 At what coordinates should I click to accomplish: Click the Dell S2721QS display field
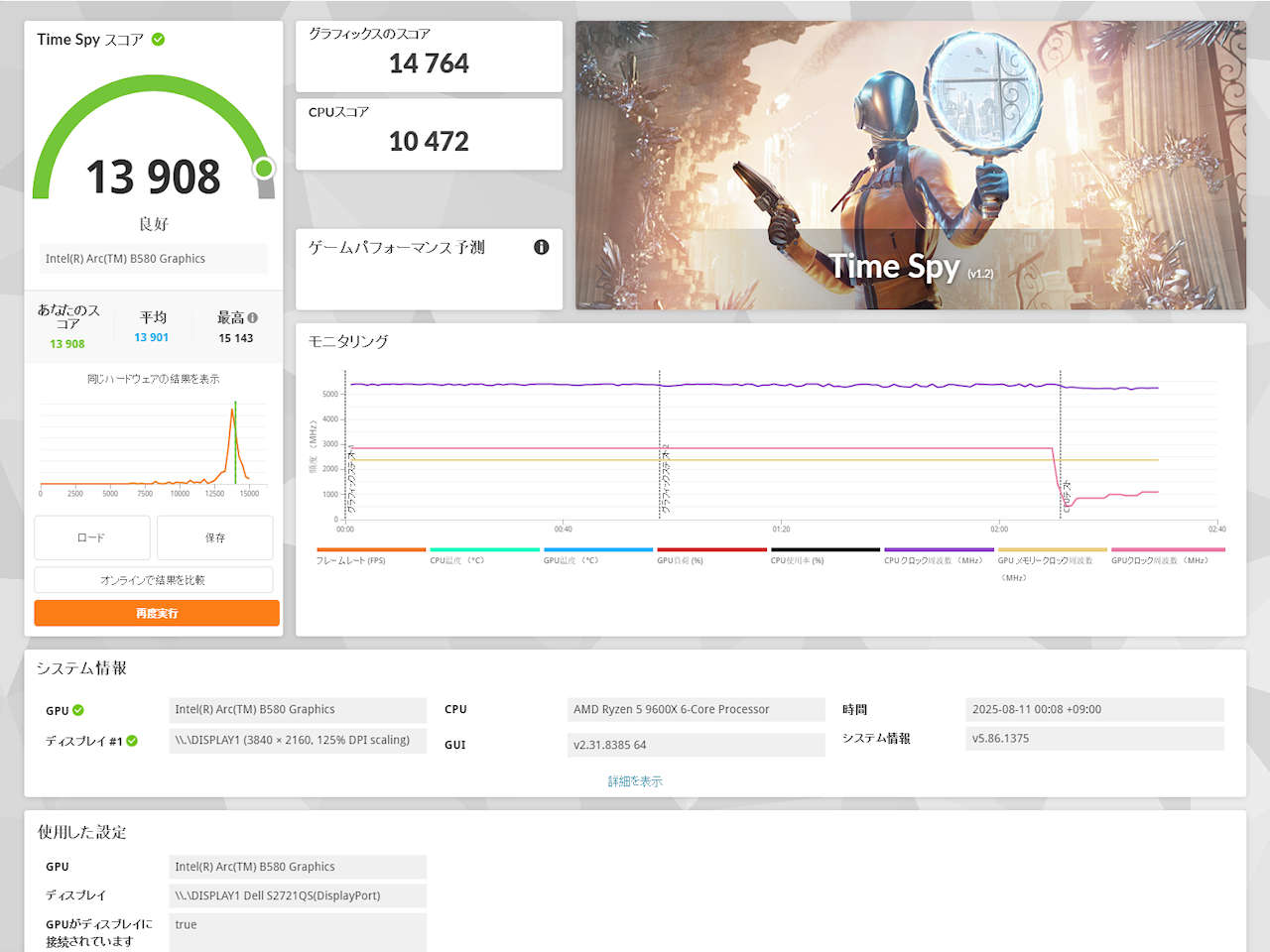(x=298, y=895)
